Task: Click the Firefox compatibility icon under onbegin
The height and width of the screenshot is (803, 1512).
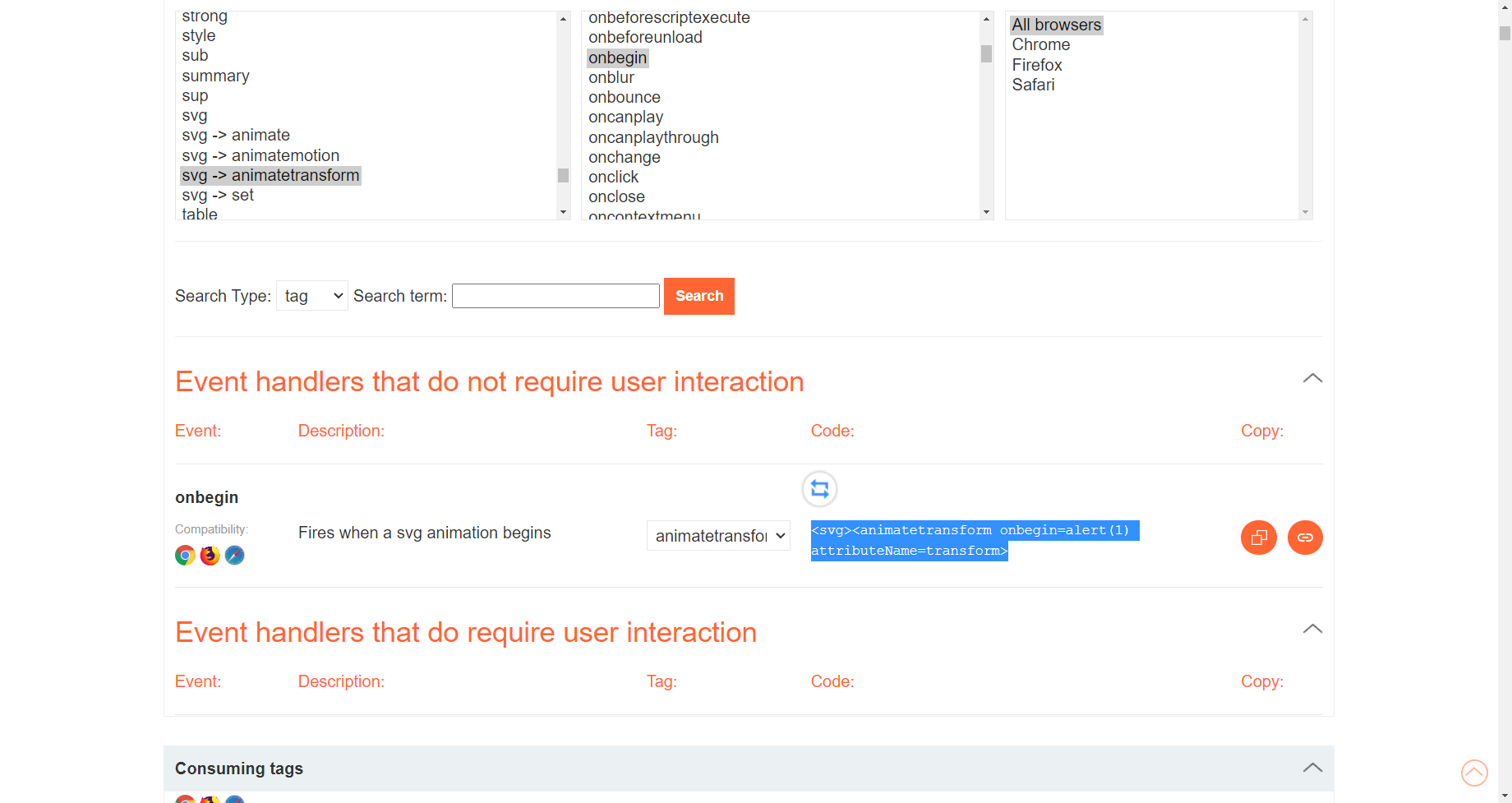Action: pos(210,556)
